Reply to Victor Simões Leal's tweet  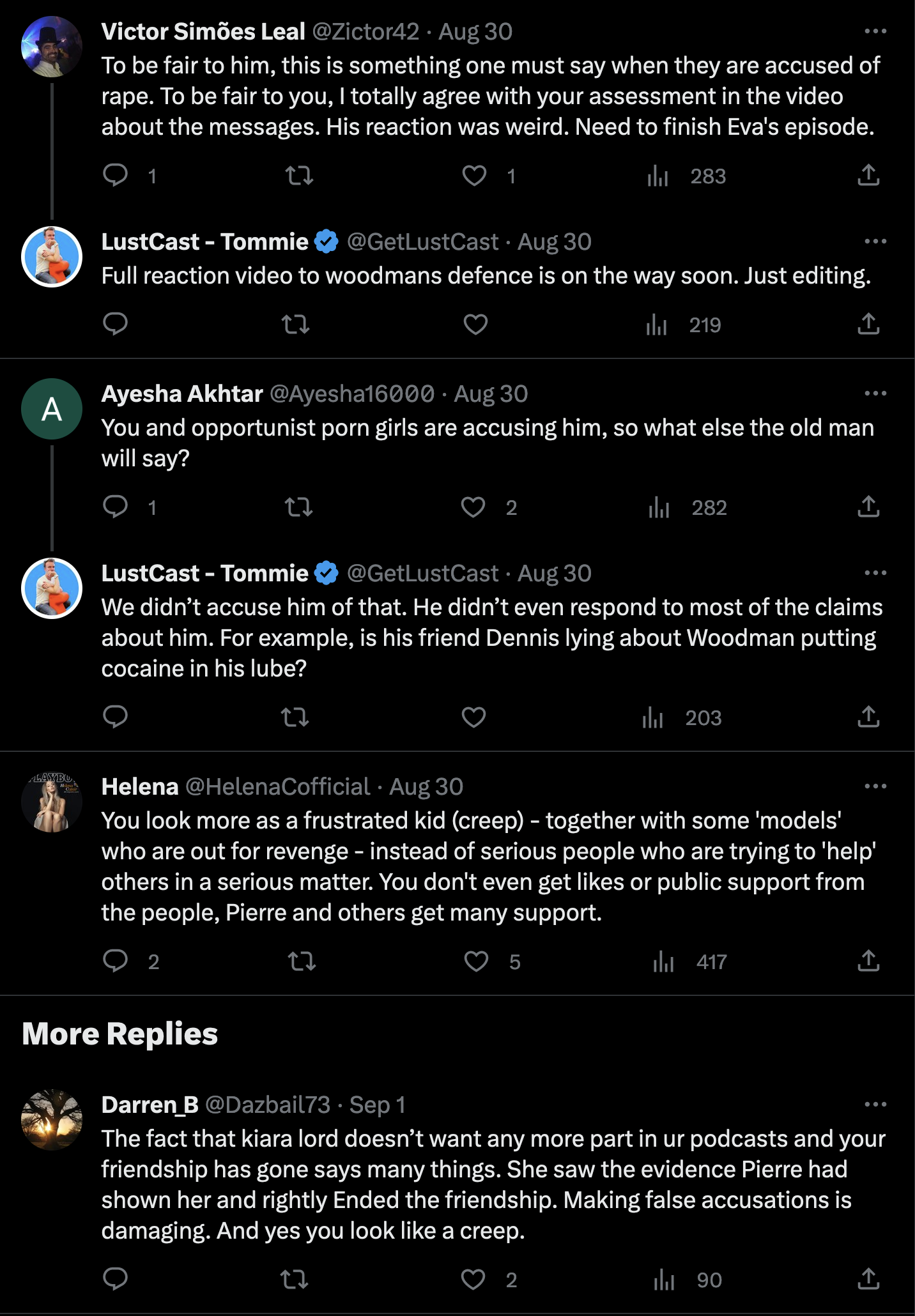click(x=116, y=175)
